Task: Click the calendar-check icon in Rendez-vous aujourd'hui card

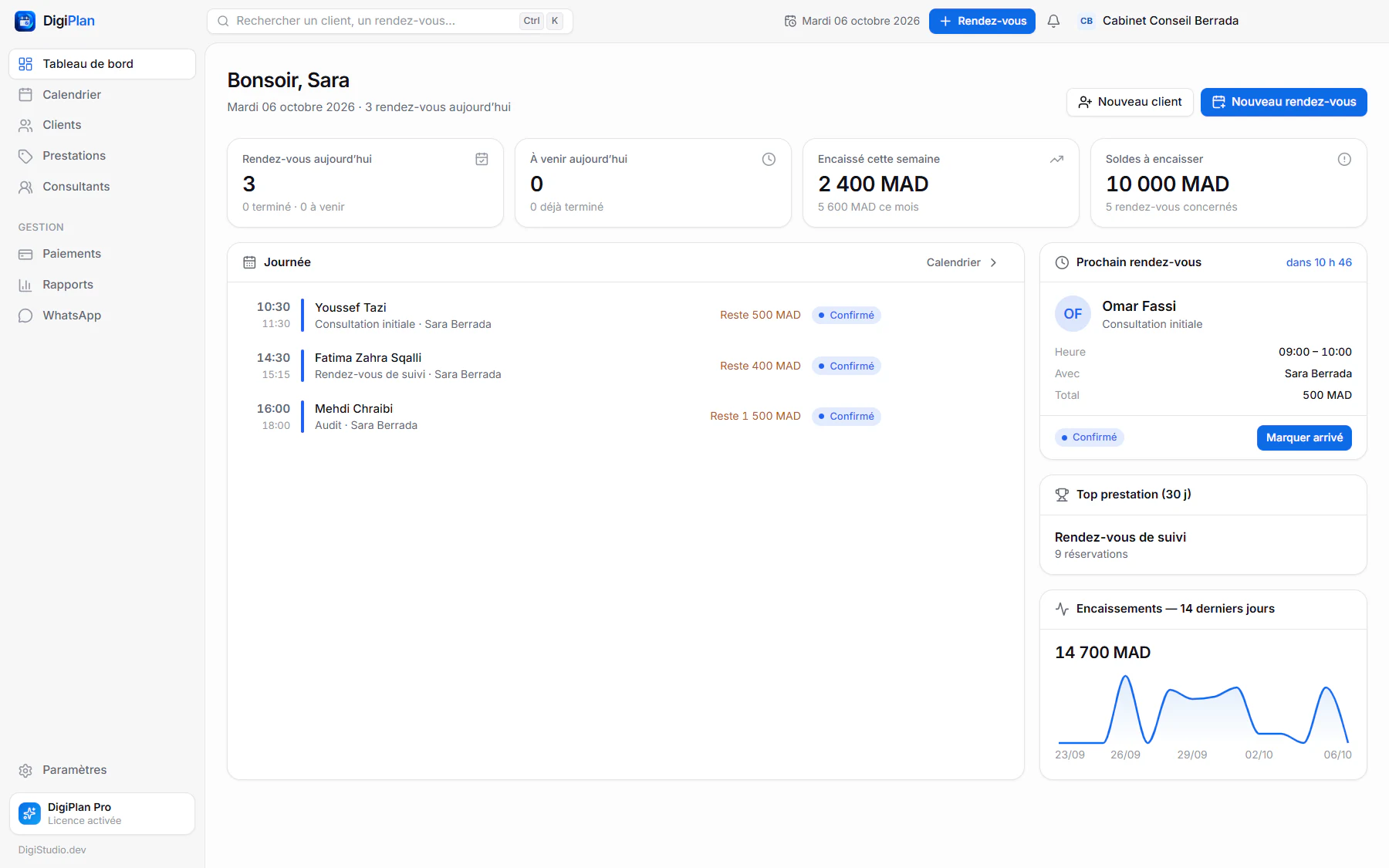Action: 482,159
